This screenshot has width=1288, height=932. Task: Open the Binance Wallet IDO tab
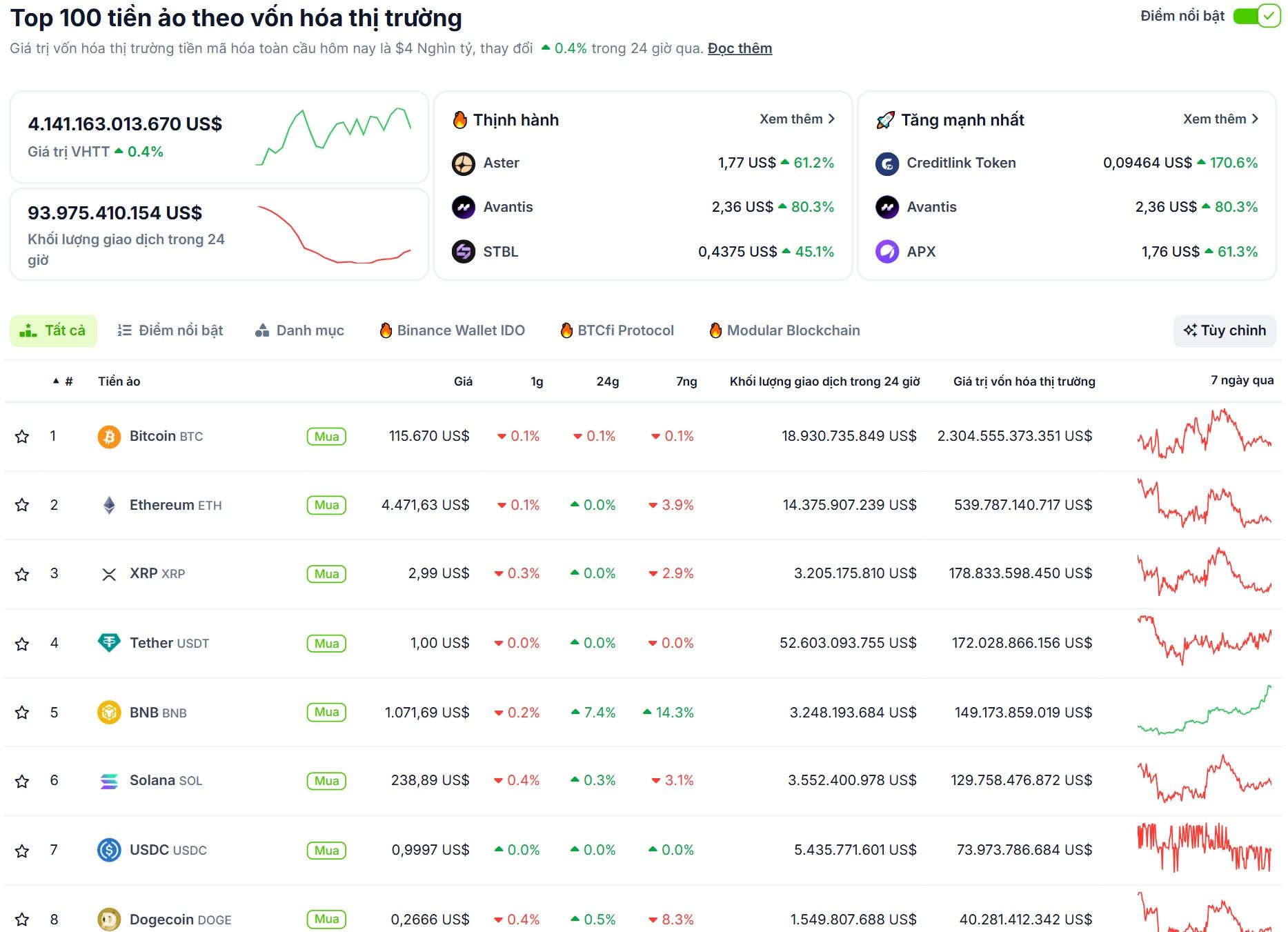coord(452,330)
